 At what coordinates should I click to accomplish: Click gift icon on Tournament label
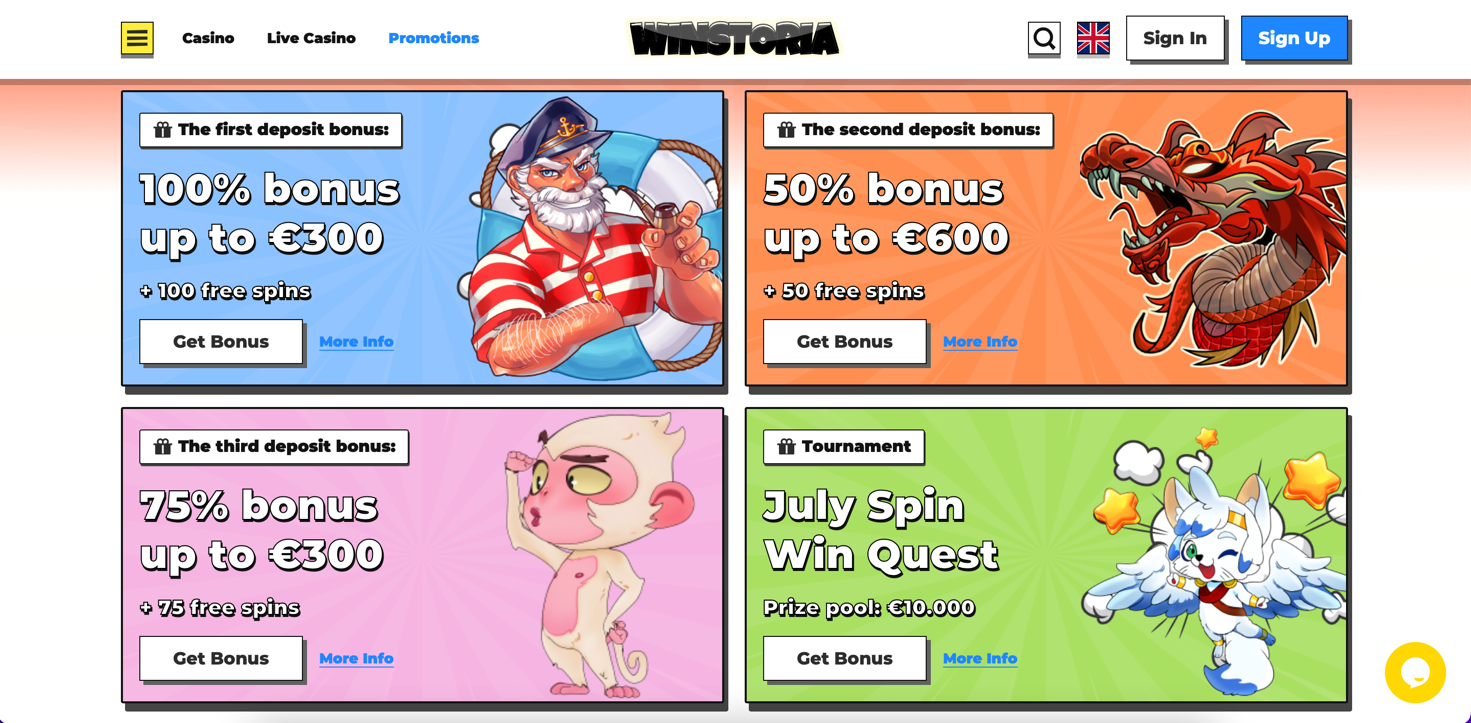pos(787,446)
